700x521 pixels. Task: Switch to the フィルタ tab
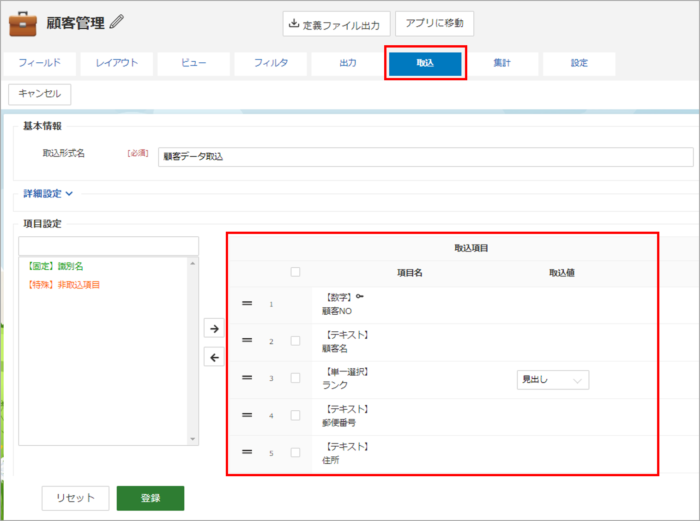(x=271, y=63)
